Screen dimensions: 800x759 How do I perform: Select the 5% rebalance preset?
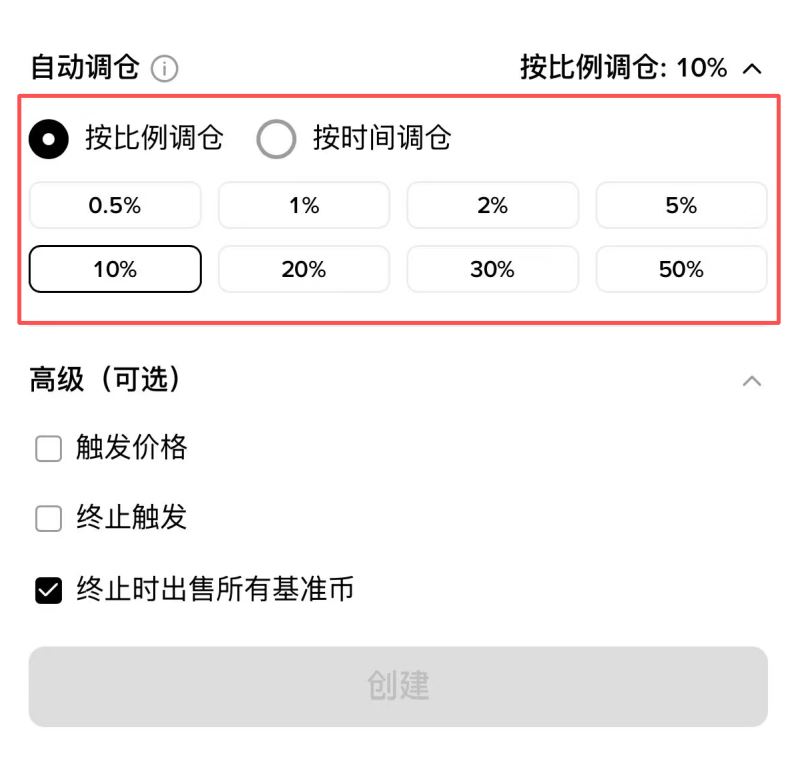681,205
